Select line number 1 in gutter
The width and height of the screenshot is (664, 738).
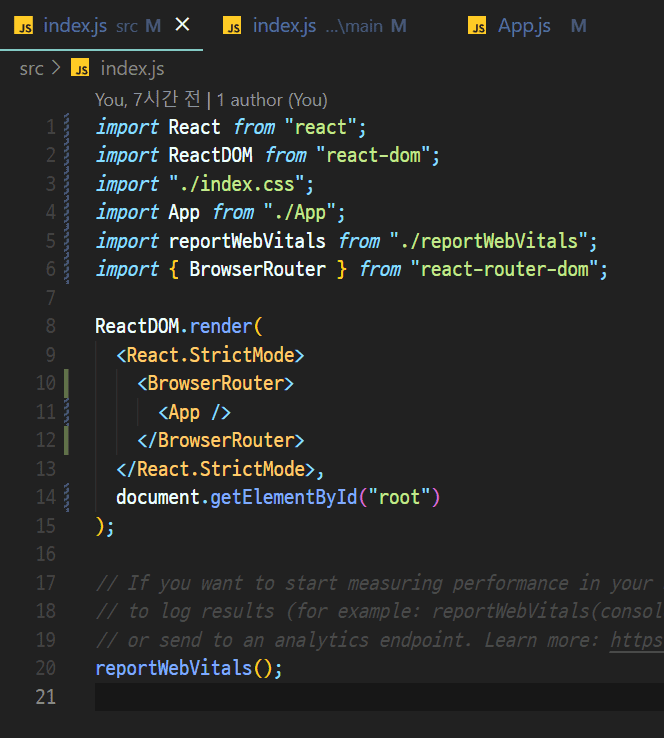50,127
